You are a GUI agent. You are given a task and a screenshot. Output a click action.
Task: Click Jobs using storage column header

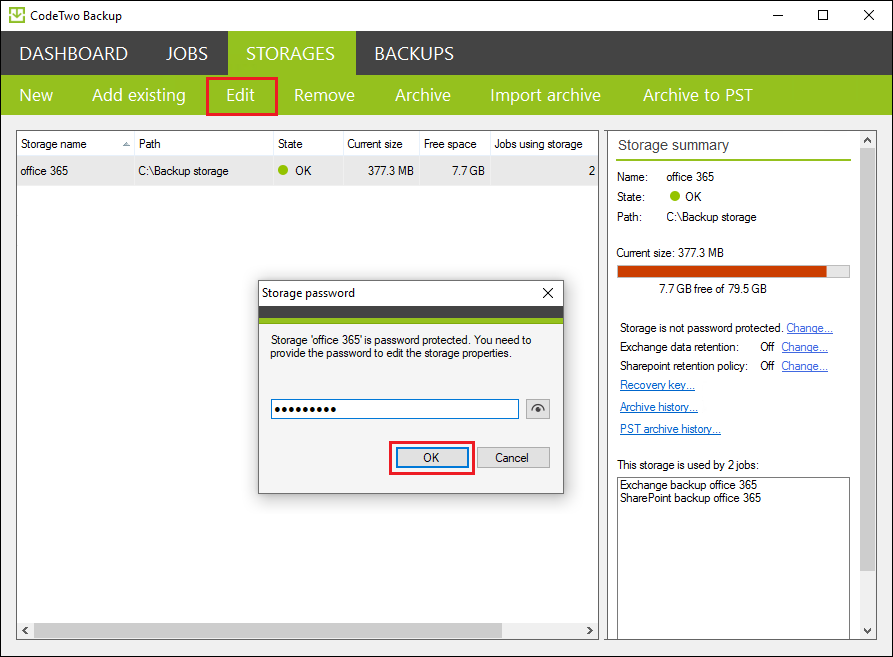click(x=544, y=144)
